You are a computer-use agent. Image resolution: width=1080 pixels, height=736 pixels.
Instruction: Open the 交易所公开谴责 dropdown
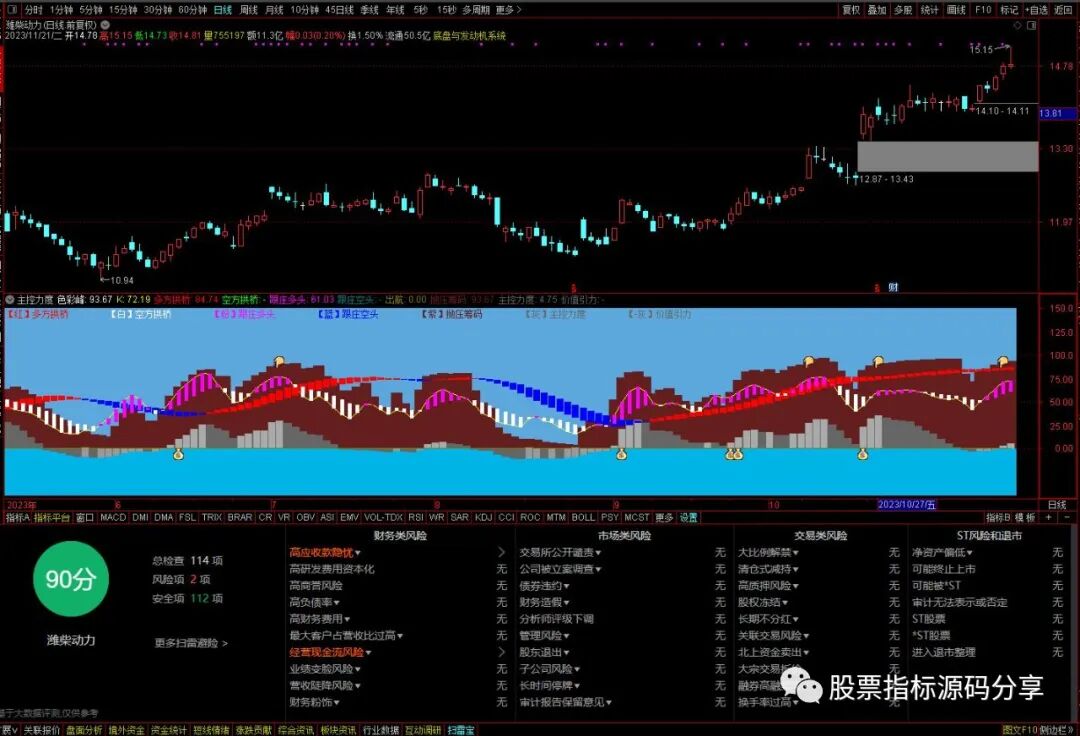tap(560, 552)
